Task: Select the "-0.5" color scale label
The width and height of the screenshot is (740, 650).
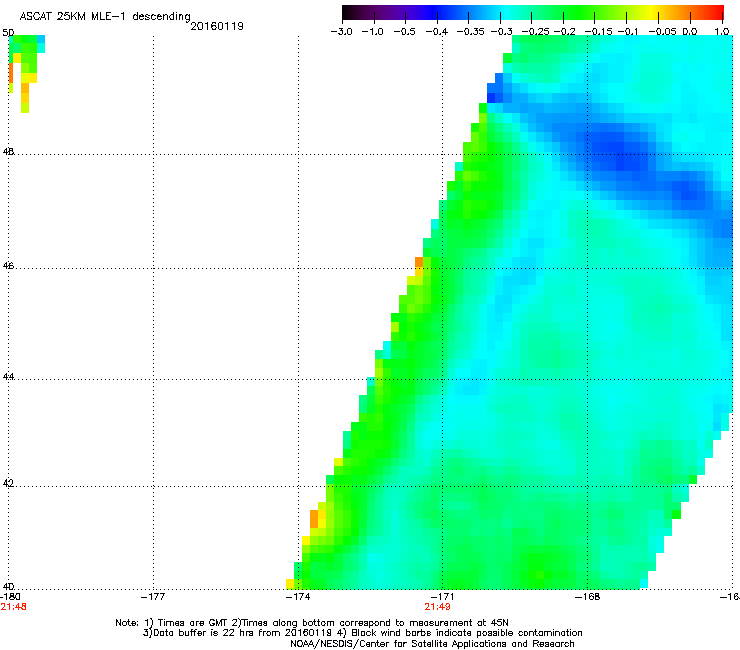Action: click(404, 32)
